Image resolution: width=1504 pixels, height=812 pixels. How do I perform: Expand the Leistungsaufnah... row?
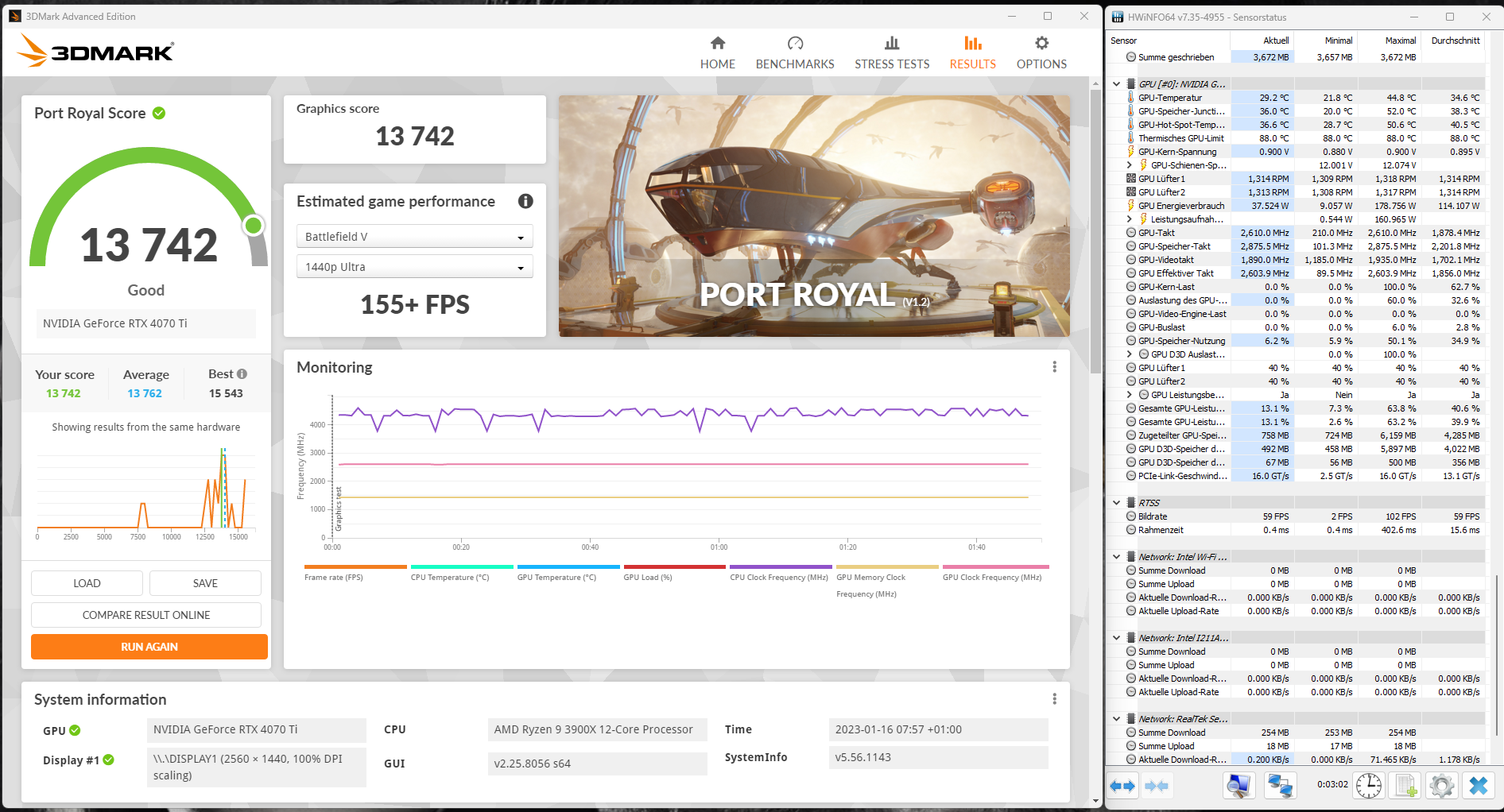click(1129, 219)
